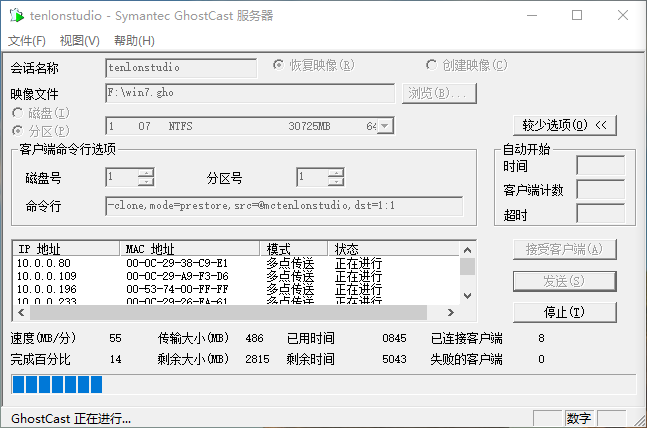The width and height of the screenshot is (647, 428).
Task: Click the 映像文件 path field F:\win7.gho
Action: pyautogui.click(x=250, y=93)
